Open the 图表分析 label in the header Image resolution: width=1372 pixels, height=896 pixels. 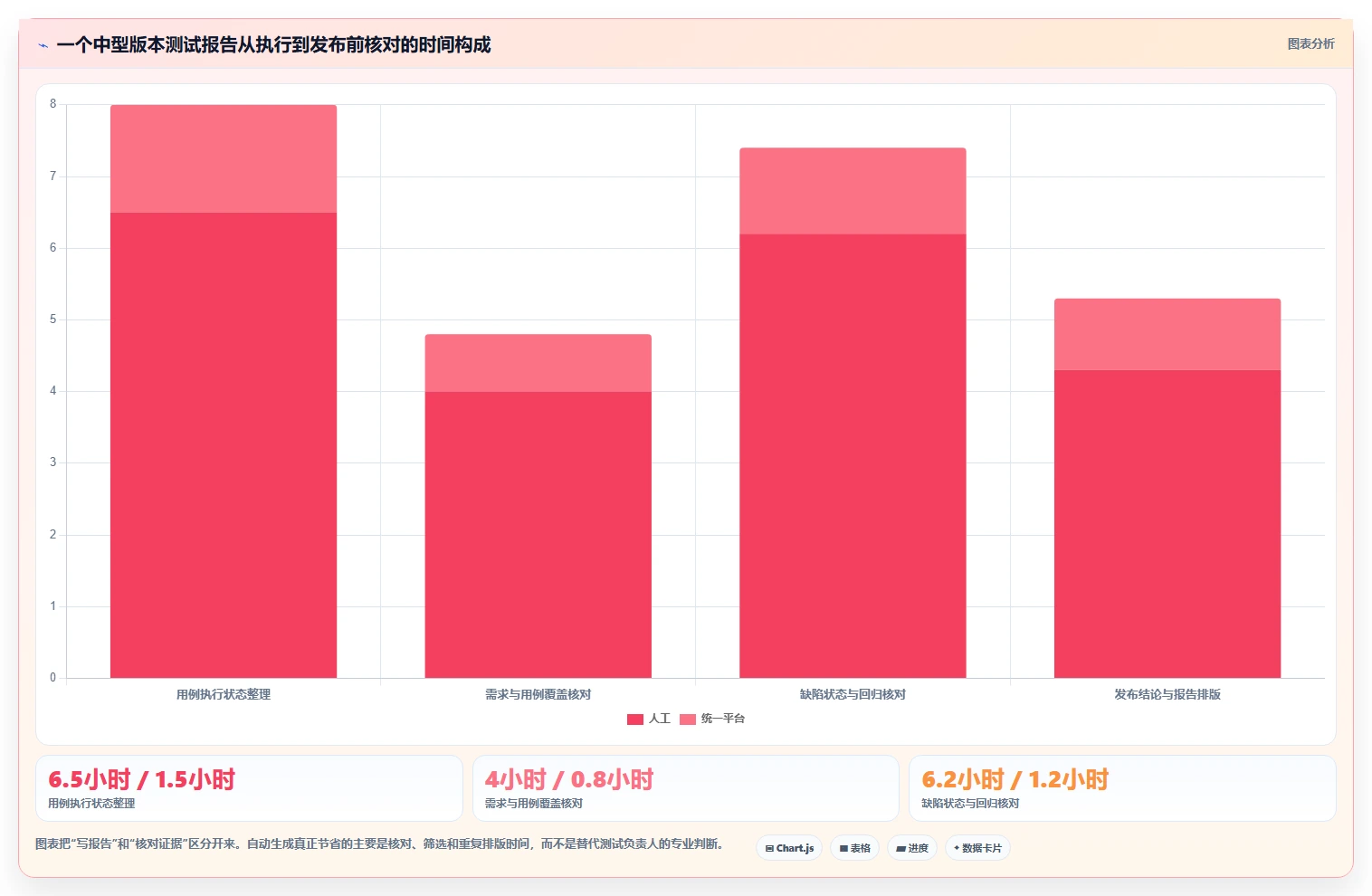[x=1310, y=43]
